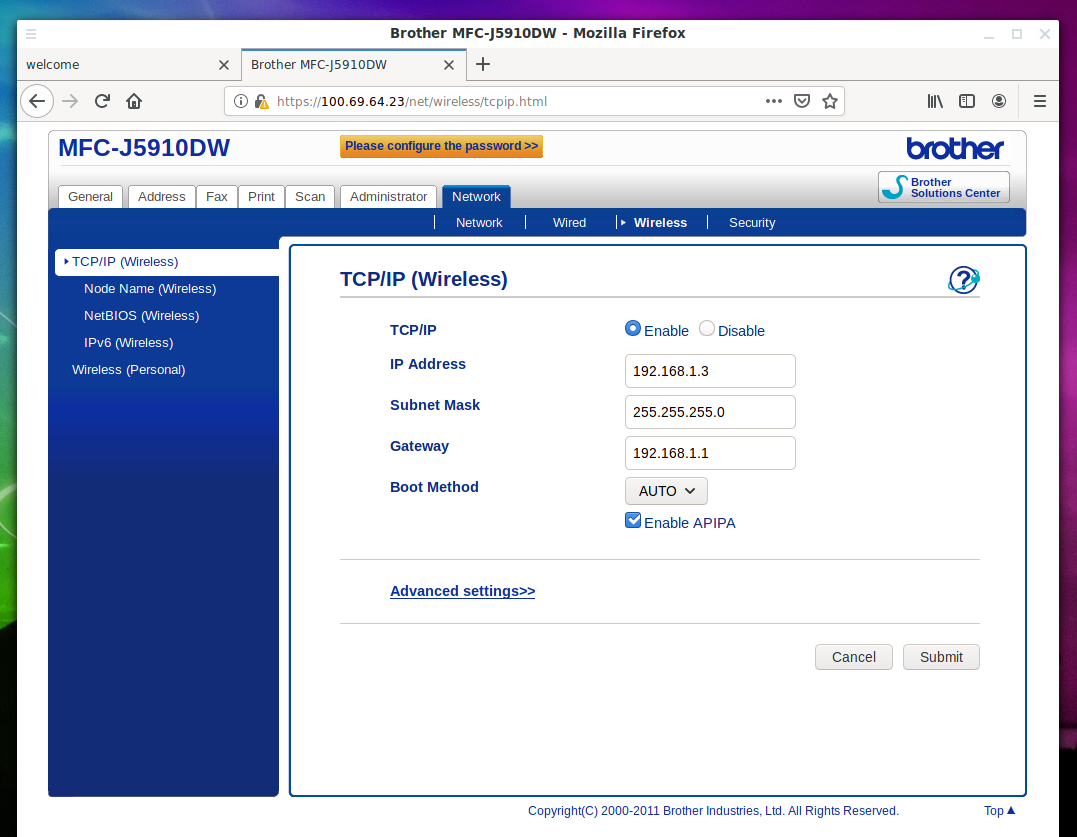Click the IP Address input field

pos(710,371)
